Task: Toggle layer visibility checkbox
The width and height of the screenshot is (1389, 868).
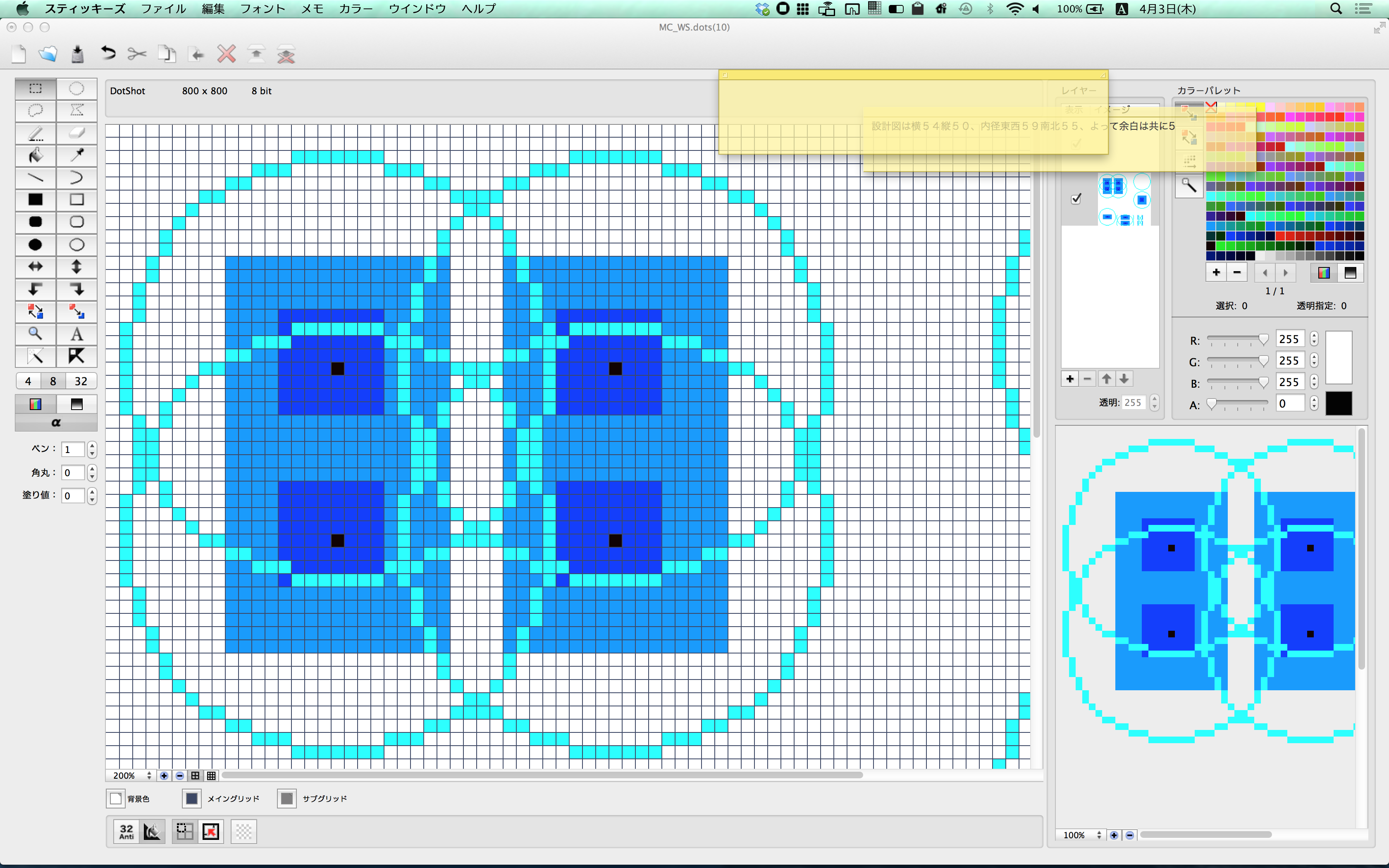Action: (x=1076, y=199)
